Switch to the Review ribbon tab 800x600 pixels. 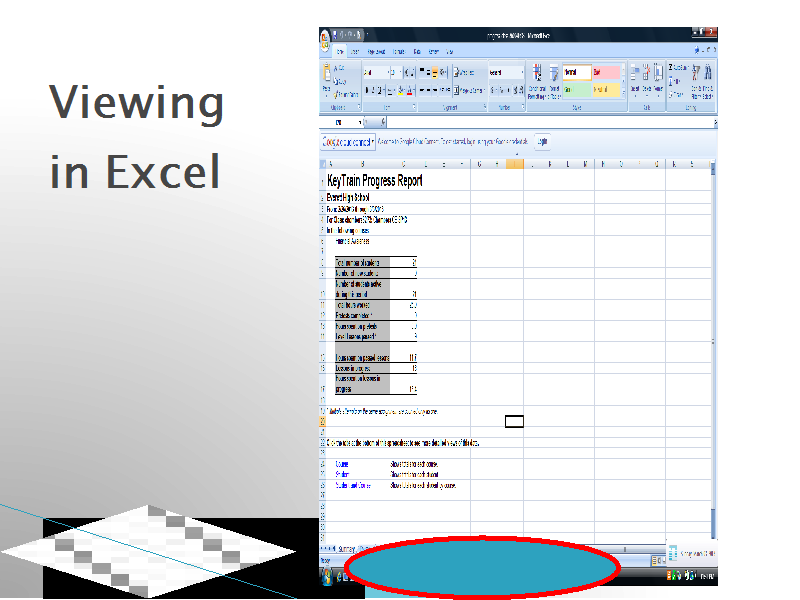pyautogui.click(x=434, y=52)
